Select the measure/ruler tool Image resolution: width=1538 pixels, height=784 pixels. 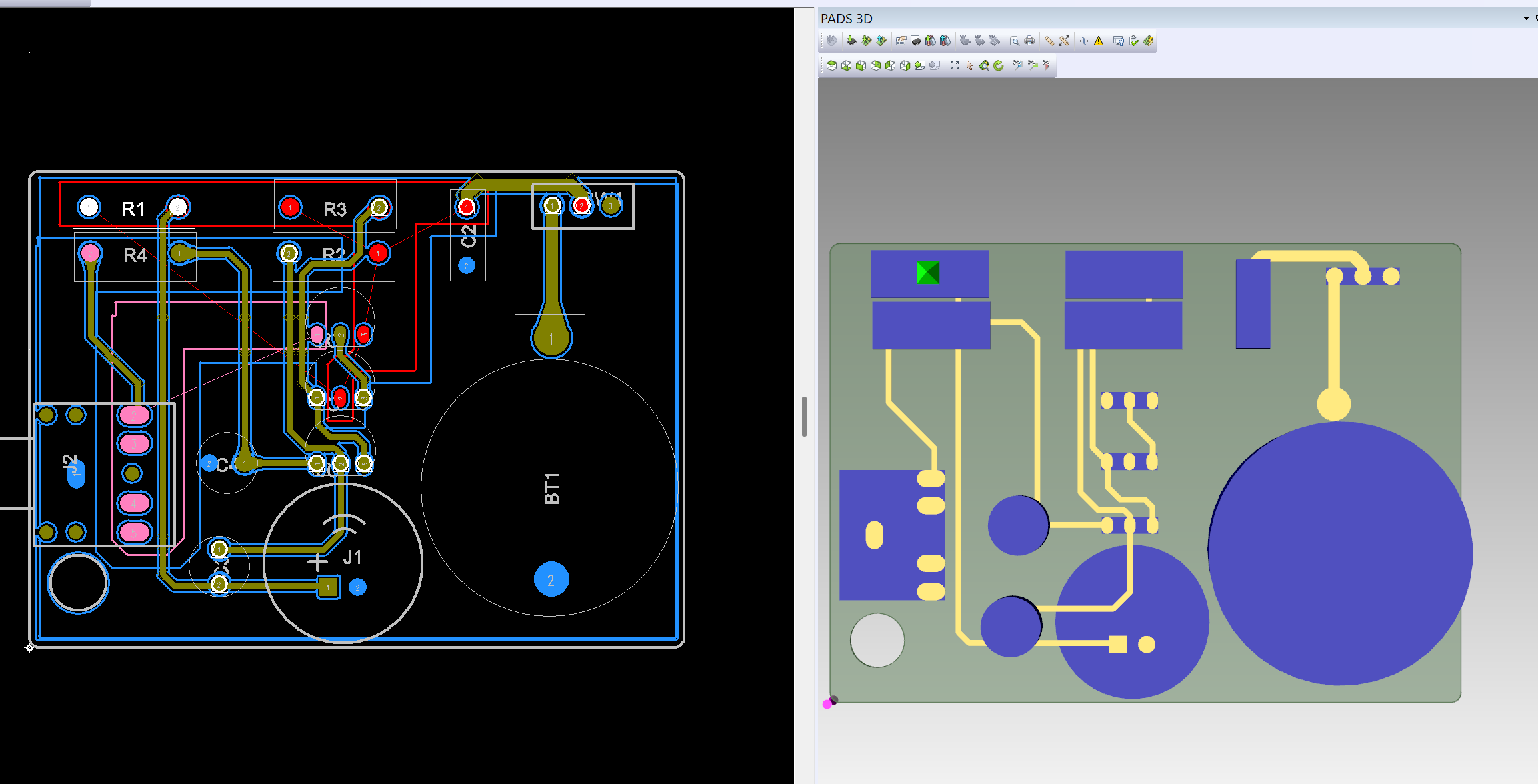click(1049, 41)
